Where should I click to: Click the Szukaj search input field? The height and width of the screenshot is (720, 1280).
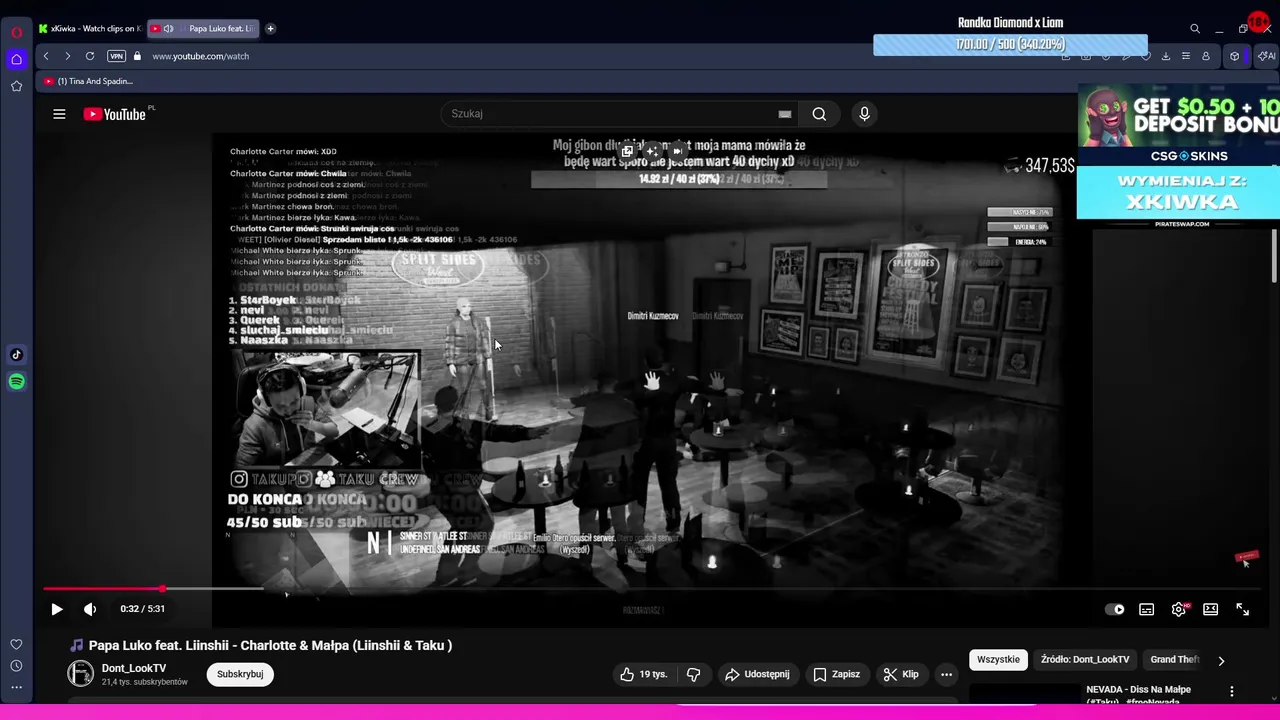pos(610,114)
